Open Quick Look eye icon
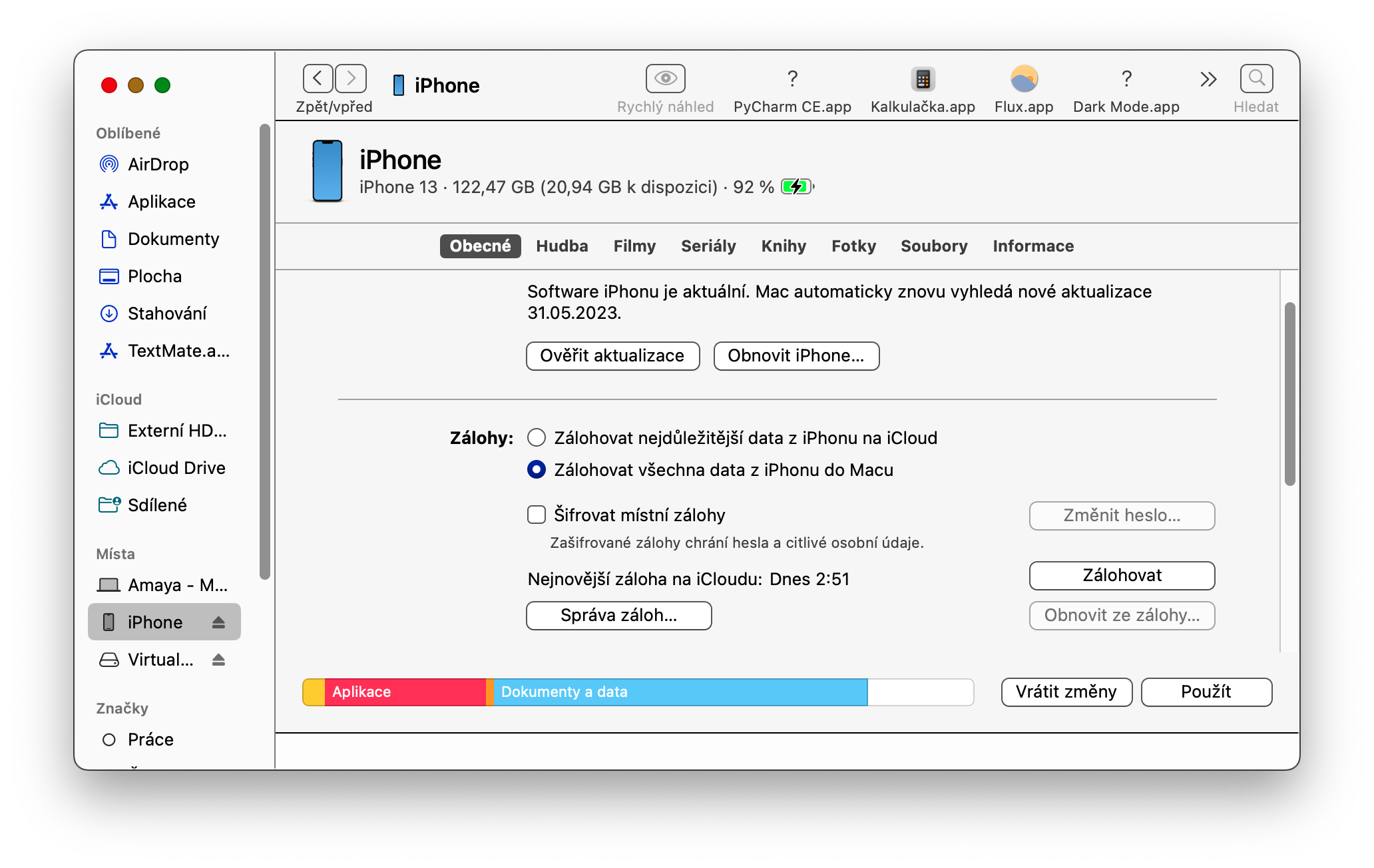This screenshot has width=1374, height=868. point(665,79)
